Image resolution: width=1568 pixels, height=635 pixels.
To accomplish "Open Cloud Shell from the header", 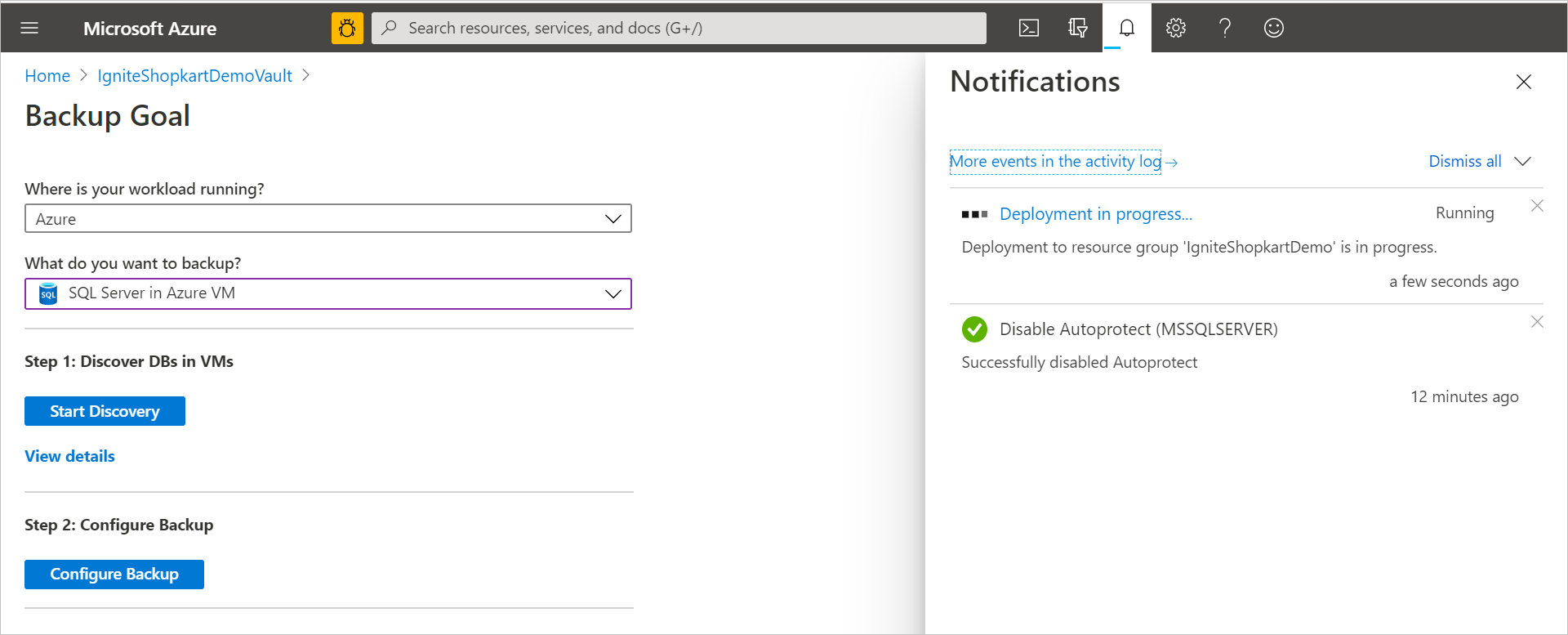I will tap(1029, 29).
